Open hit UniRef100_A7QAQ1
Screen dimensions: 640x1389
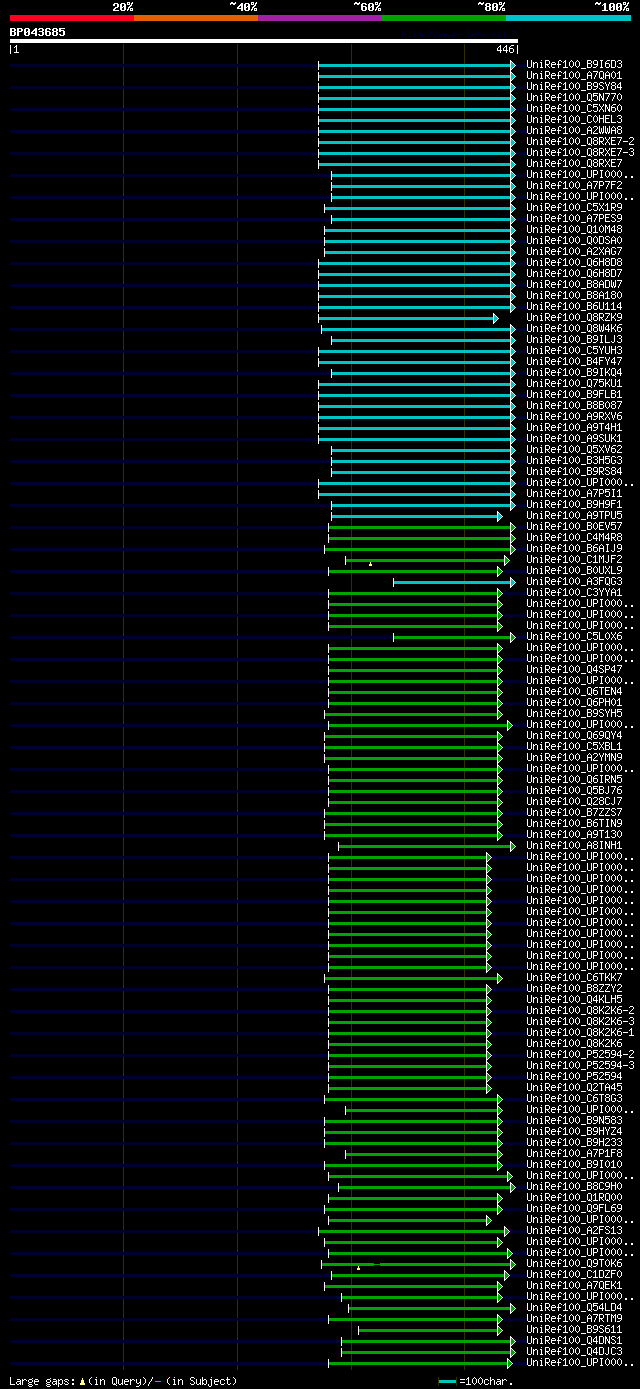pos(574,76)
